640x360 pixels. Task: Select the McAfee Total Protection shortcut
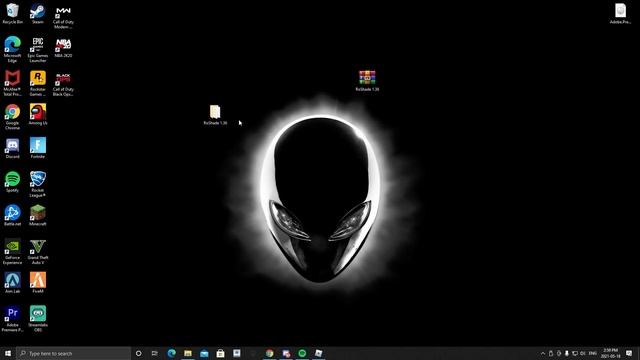[12, 83]
